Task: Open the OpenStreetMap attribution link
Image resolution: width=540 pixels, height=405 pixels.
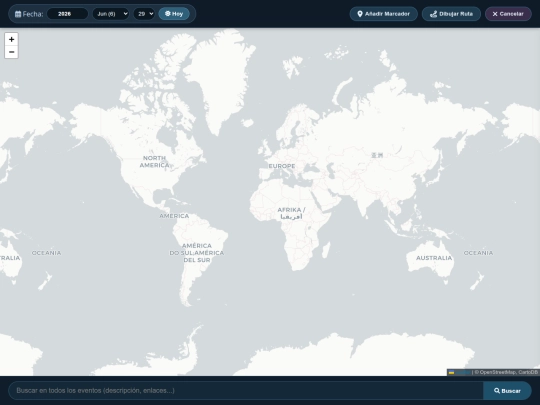Action: (498, 372)
